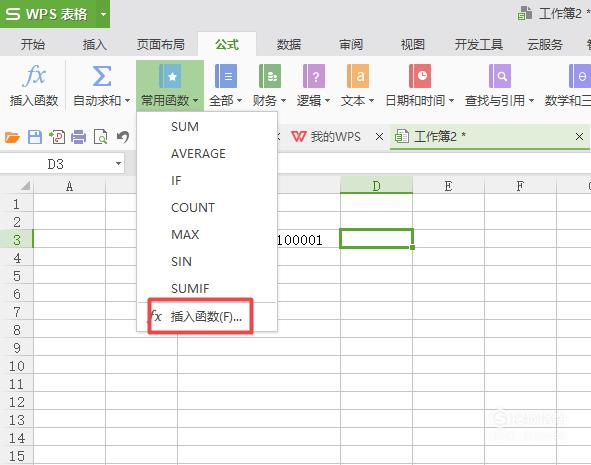591x465 pixels.
Task: Switch to the 开始 ribbon tab
Action: coord(33,44)
